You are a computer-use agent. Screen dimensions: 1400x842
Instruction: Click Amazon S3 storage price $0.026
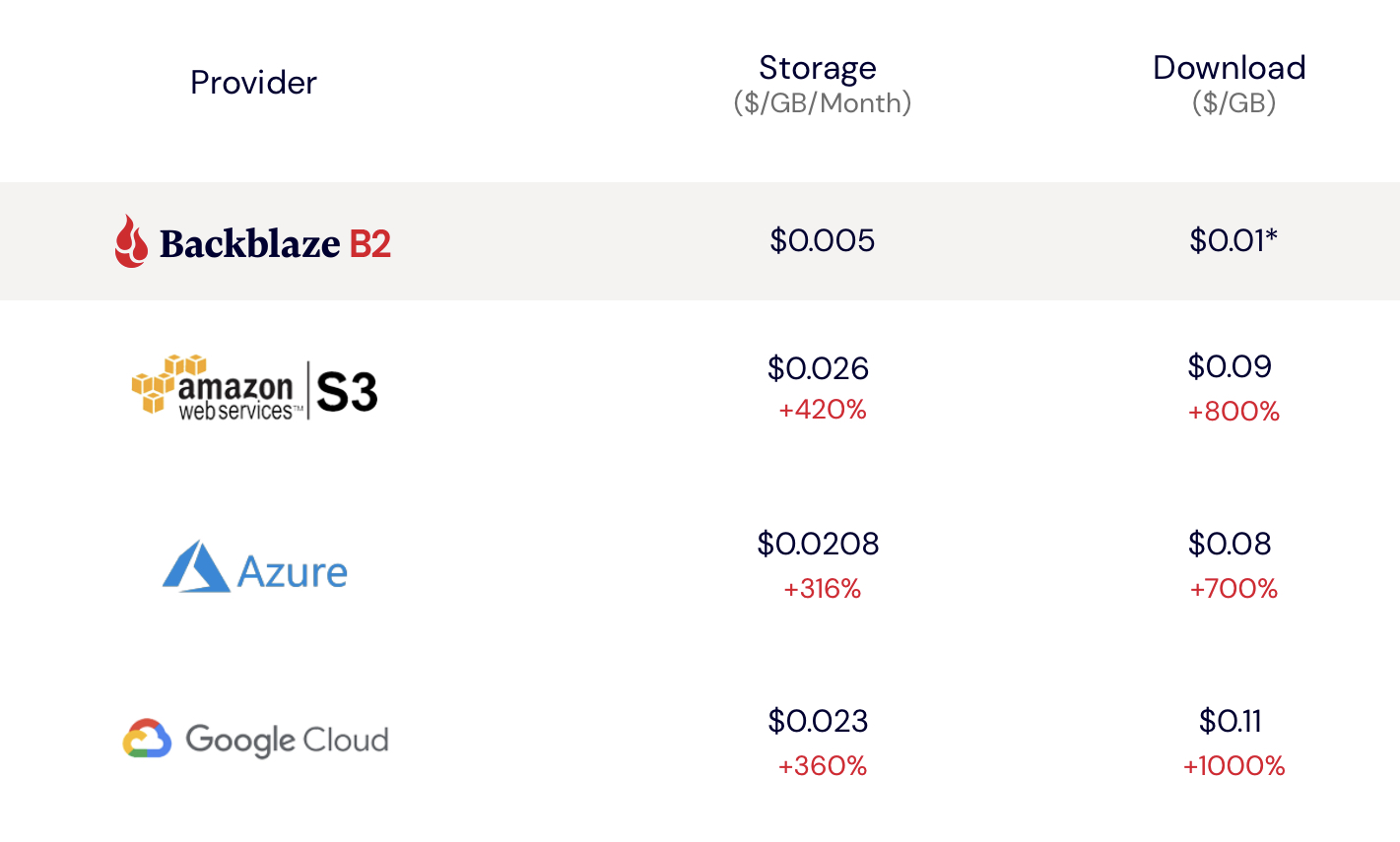[819, 368]
